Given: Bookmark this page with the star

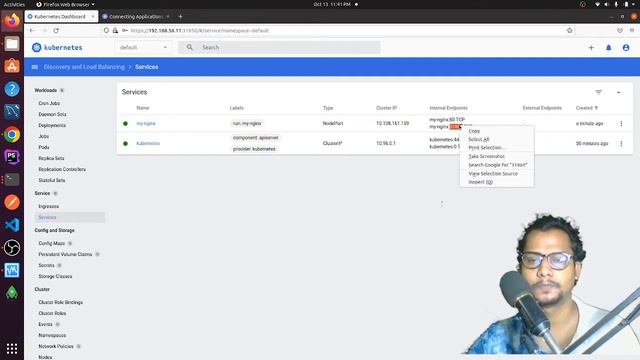Looking at the screenshot, I should [569, 31].
